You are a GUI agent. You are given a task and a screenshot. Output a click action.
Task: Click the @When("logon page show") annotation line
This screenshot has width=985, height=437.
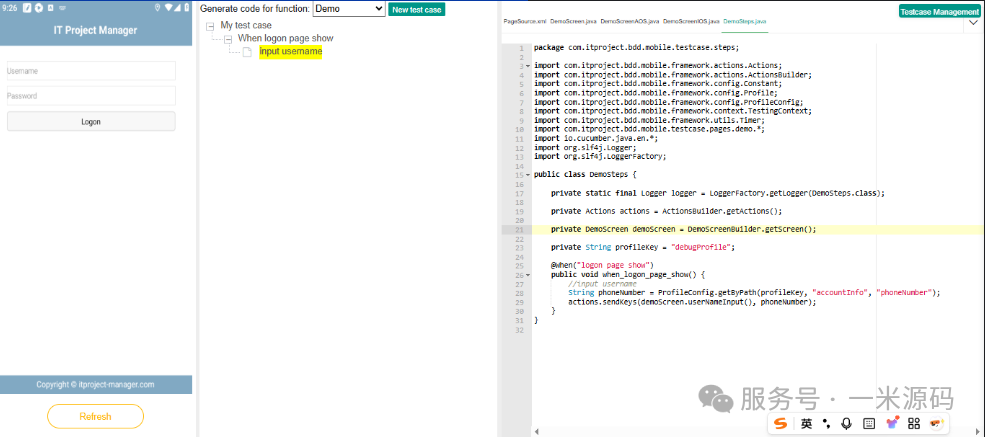point(602,266)
